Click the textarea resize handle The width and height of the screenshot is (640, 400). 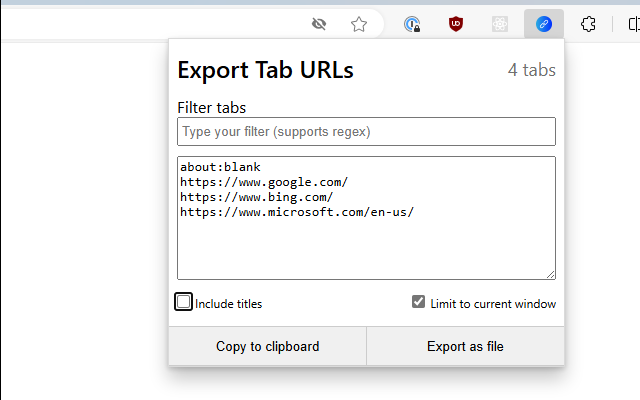tap(550, 274)
